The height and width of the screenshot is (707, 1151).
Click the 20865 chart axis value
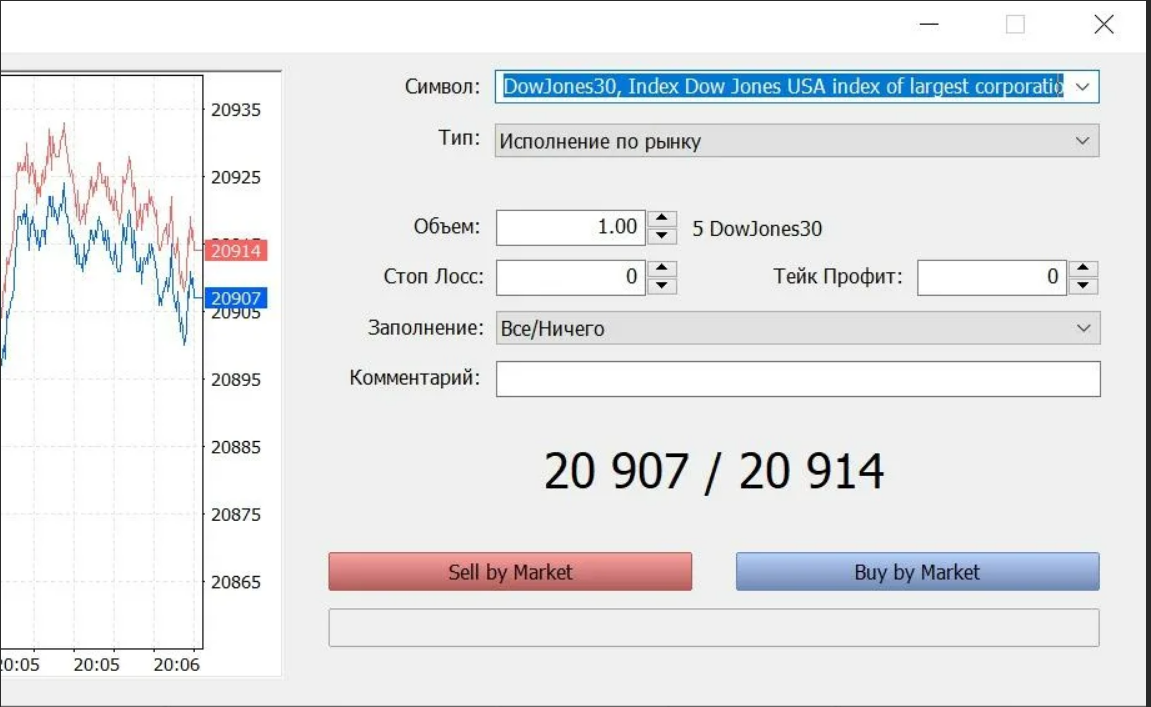(236, 582)
